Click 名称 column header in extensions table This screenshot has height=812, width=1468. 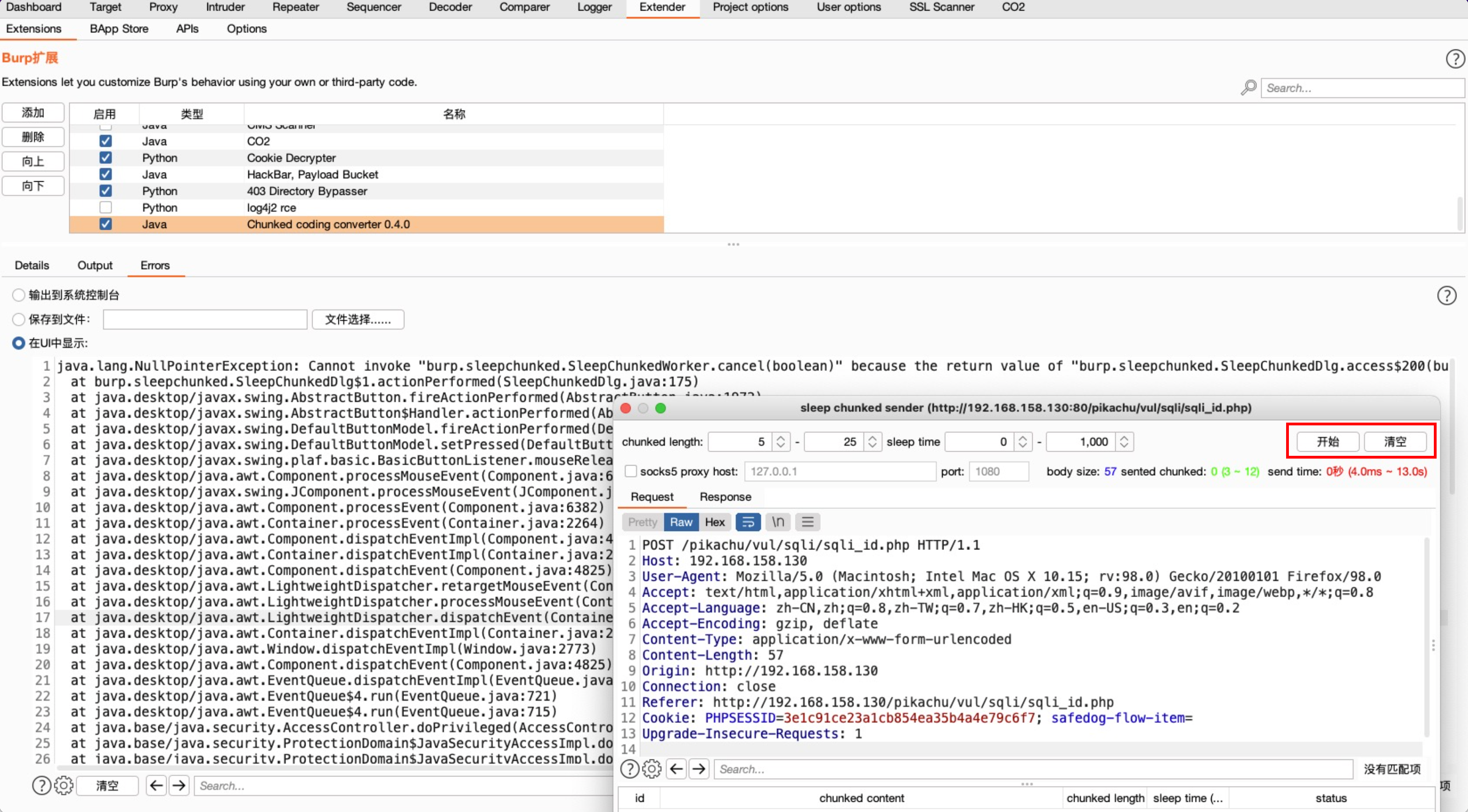click(x=454, y=114)
